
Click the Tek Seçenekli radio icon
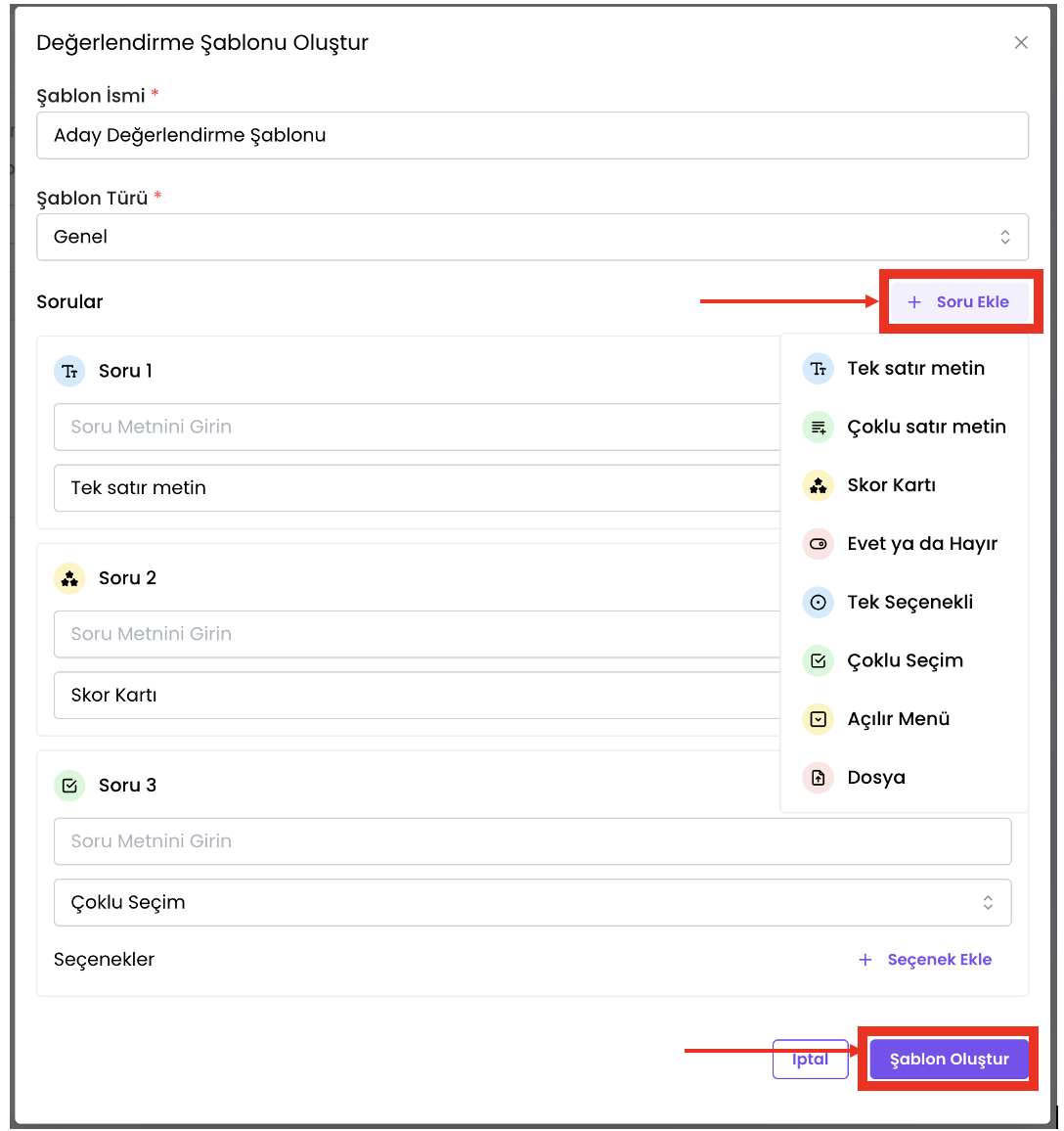coord(818,603)
